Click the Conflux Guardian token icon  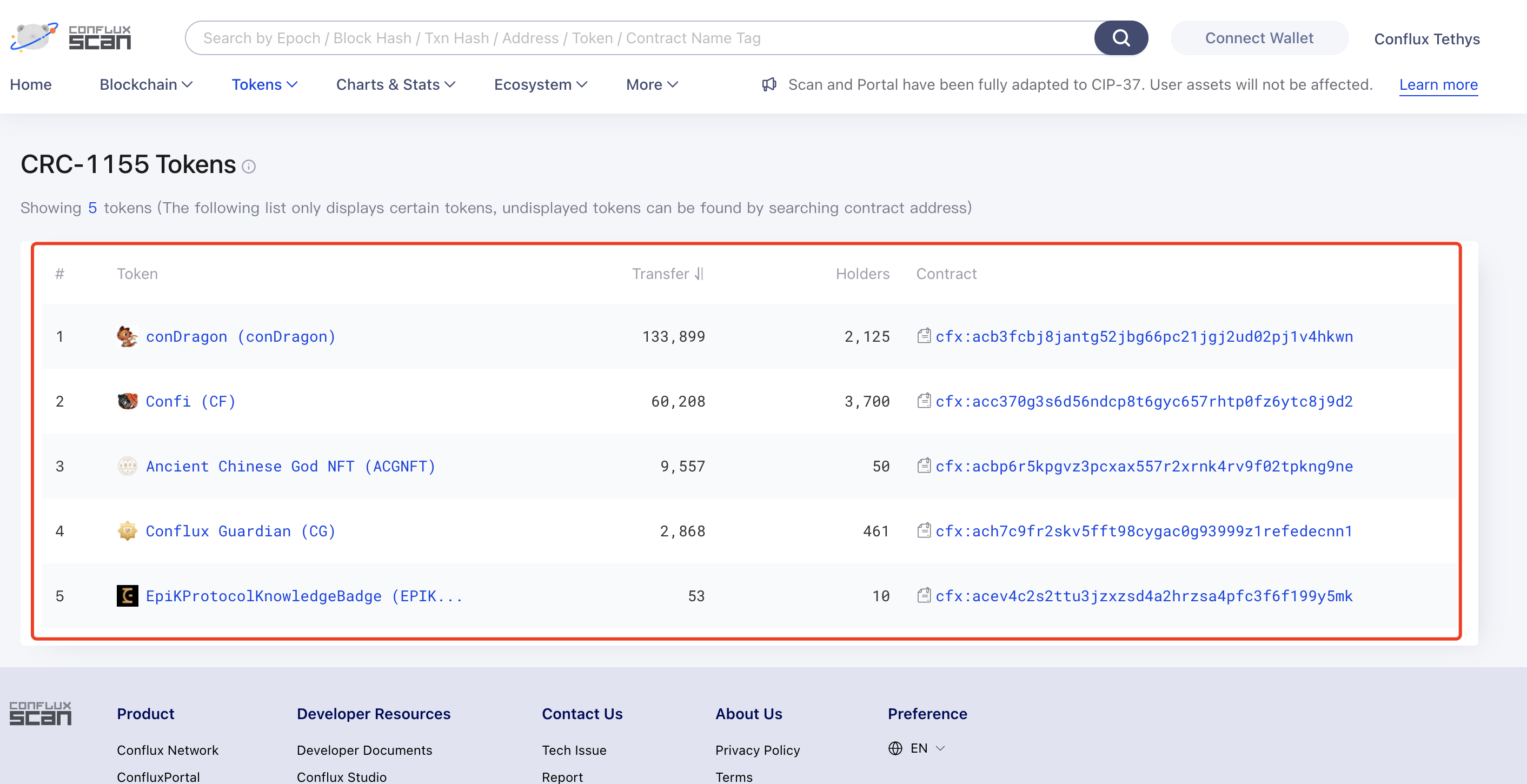click(x=128, y=531)
